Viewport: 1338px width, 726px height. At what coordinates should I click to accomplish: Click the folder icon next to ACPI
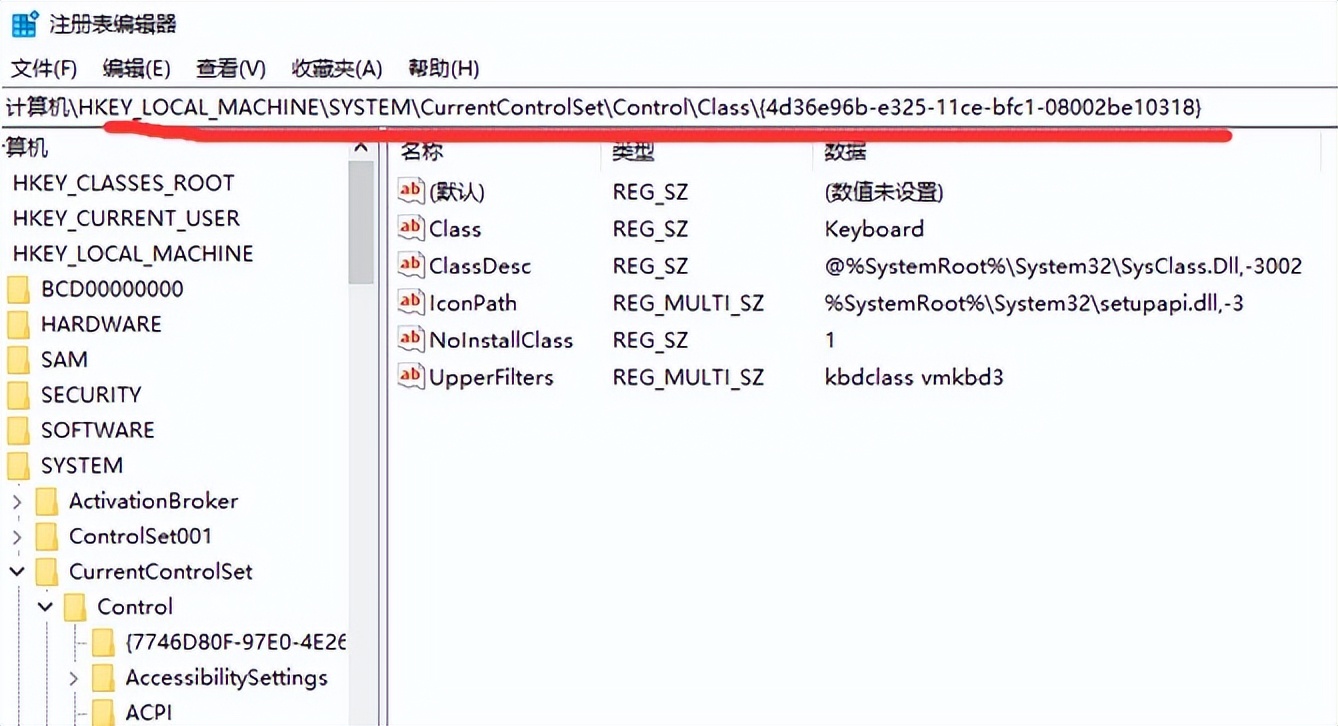tap(103, 710)
